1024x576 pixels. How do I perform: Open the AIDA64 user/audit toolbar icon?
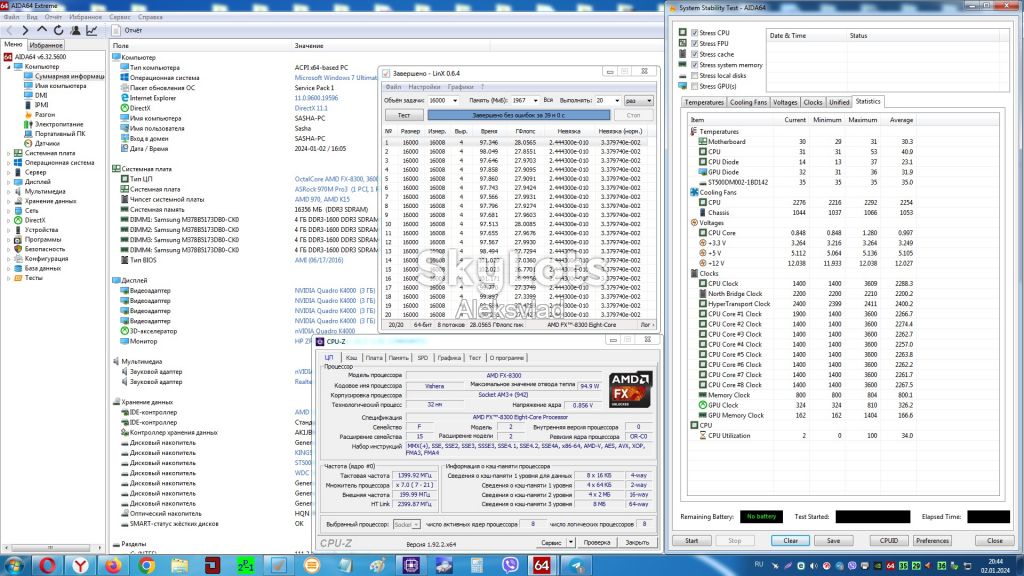(75, 30)
